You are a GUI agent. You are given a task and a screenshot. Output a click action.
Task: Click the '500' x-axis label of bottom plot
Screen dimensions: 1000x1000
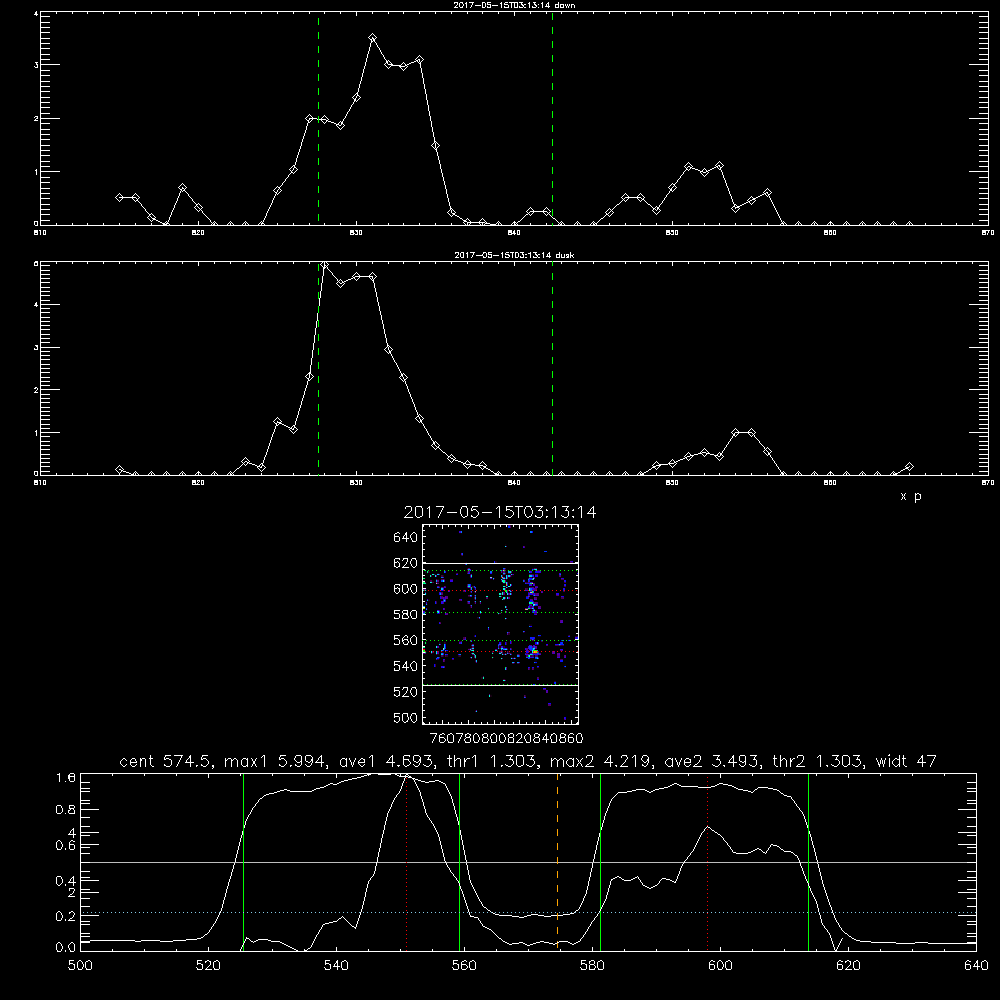click(80, 966)
